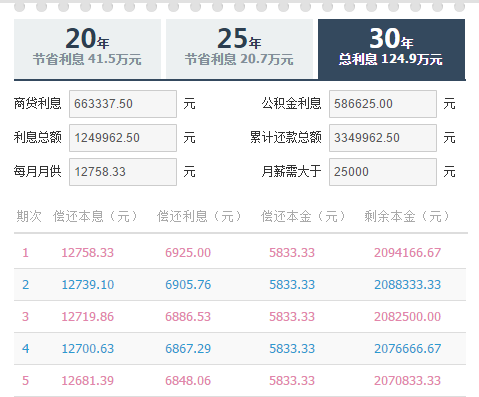Click the 偿还本息（元） column header
Viewport: 479px width, 397px height.
pos(95,216)
